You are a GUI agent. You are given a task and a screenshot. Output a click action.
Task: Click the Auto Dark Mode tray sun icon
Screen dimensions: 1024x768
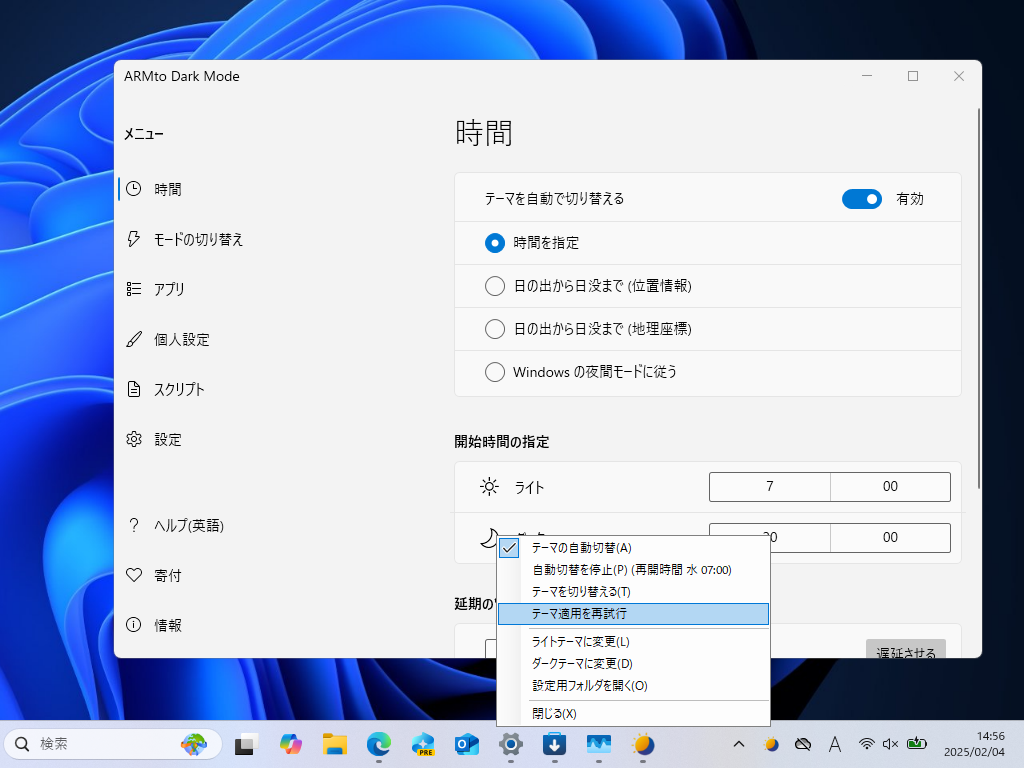[770, 744]
